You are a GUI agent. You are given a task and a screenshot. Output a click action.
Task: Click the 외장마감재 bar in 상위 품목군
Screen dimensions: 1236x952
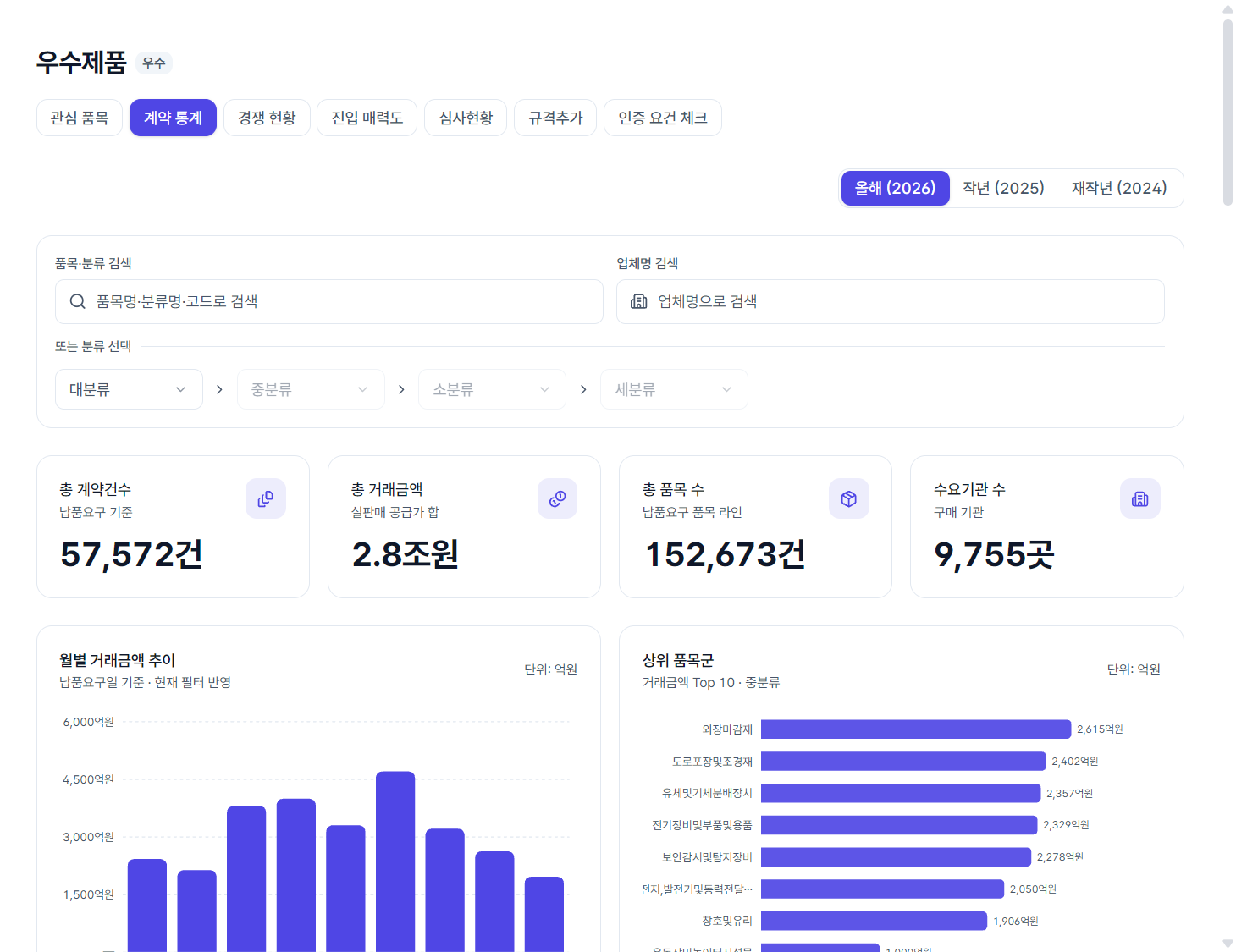916,729
